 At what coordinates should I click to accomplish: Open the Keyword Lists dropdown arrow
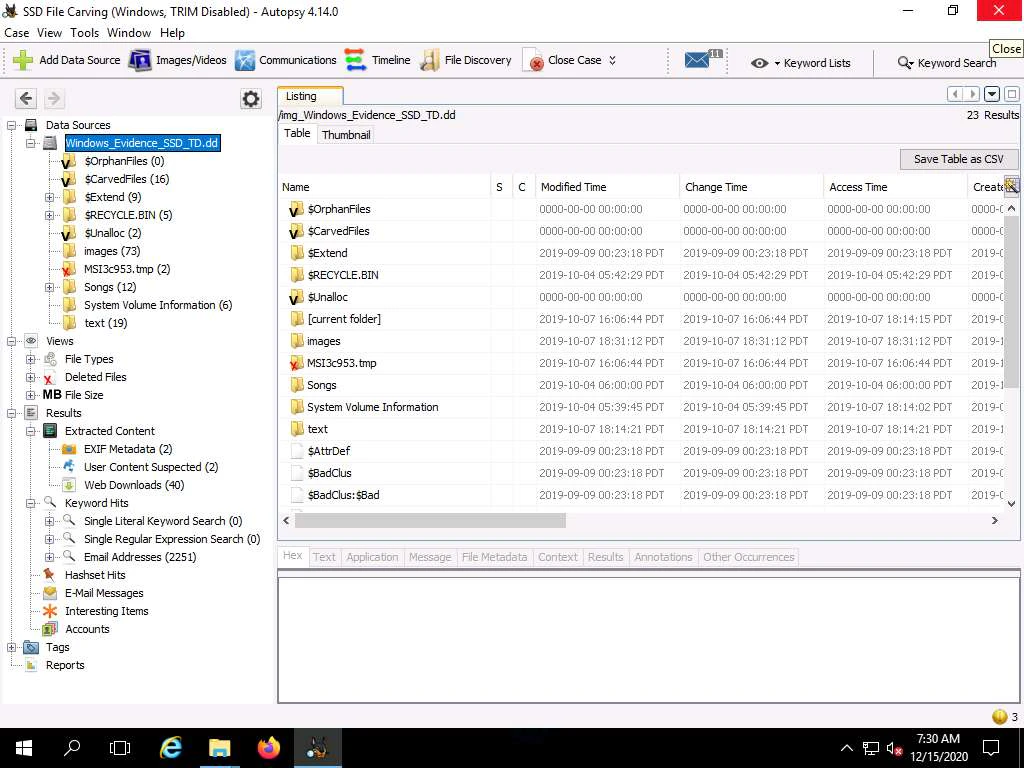(777, 63)
